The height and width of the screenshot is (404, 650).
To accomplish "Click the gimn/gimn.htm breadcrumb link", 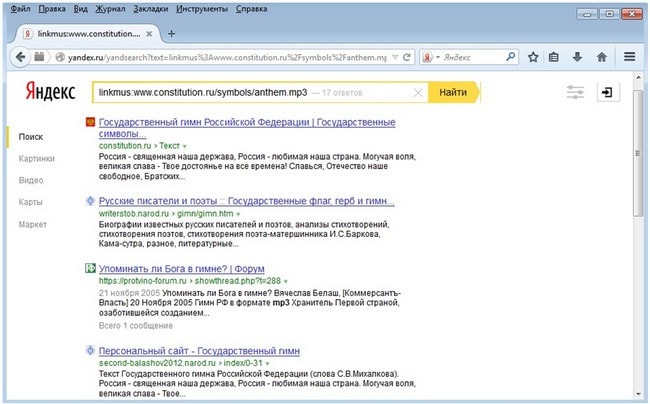I will (x=205, y=214).
